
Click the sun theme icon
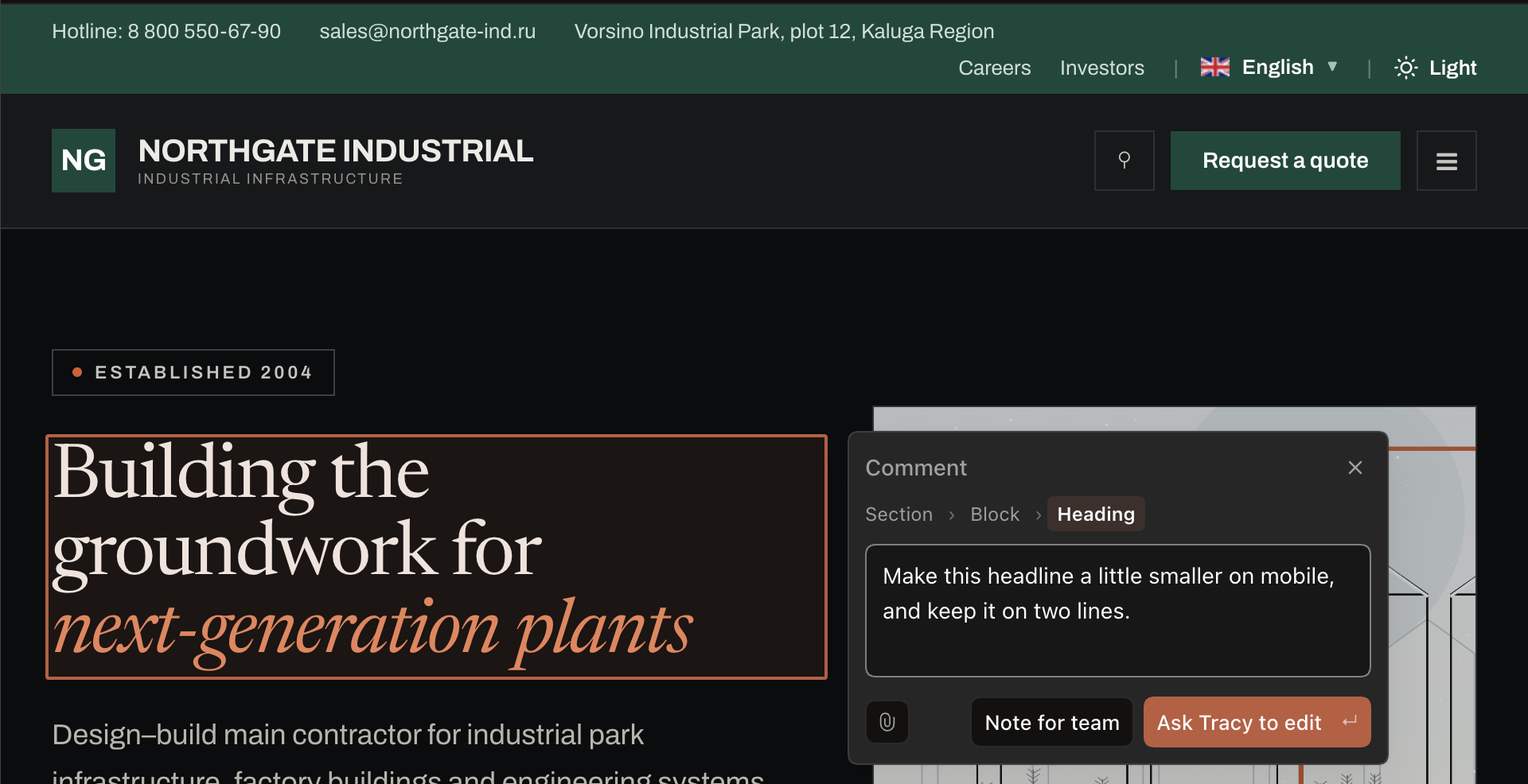(x=1406, y=67)
